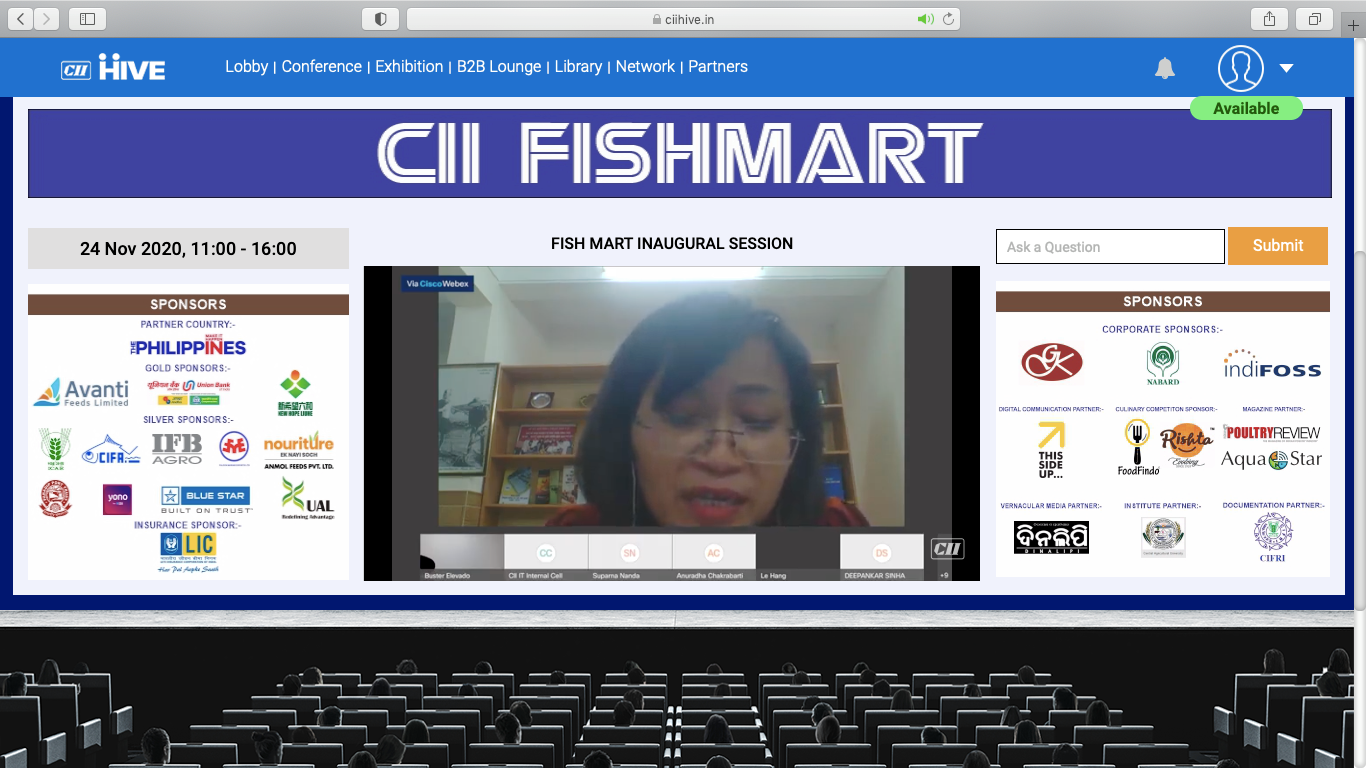Viewport: 1366px width, 768px height.
Task: Go to the Conference section
Action: coord(321,67)
